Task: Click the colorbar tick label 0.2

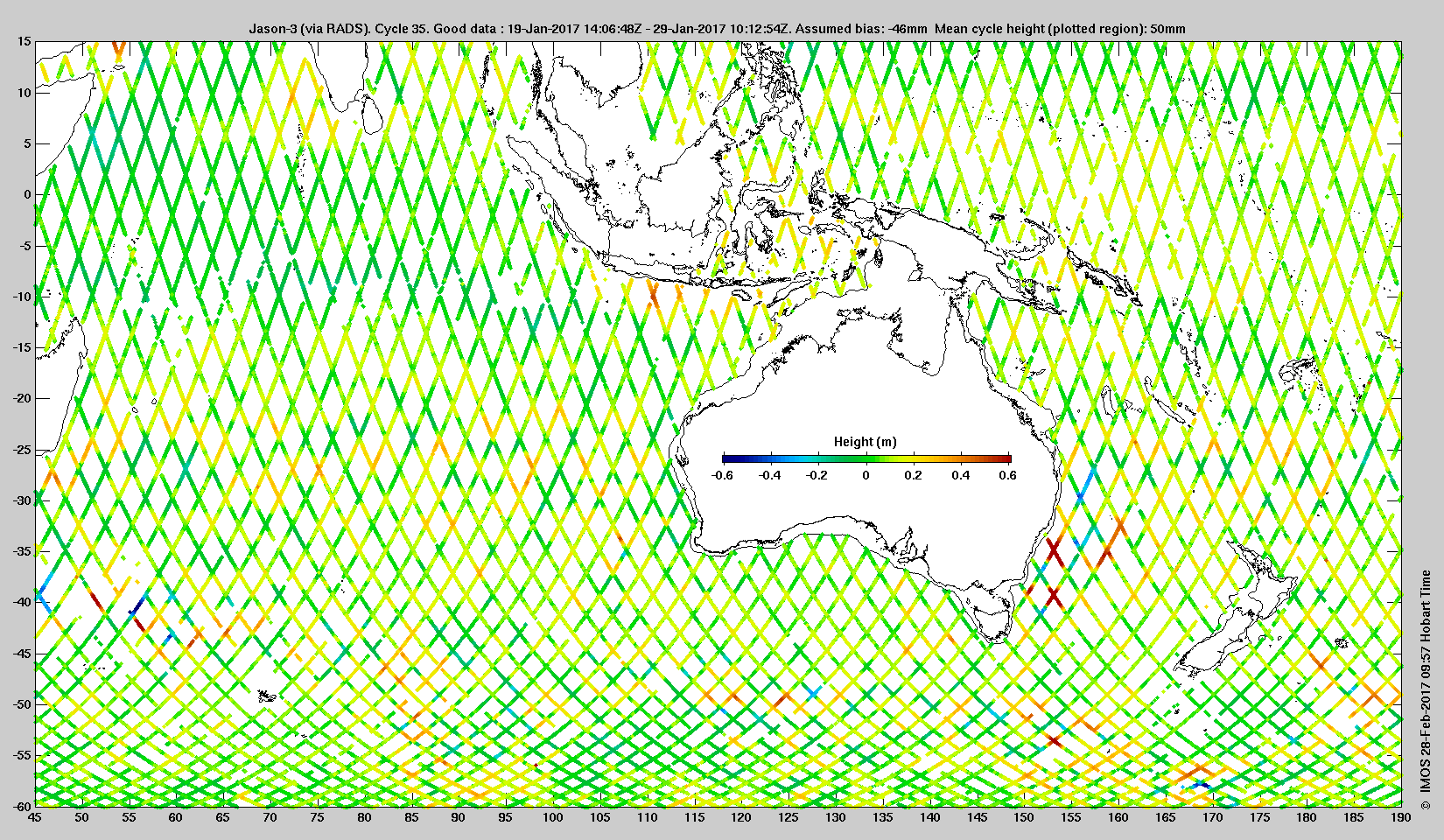Action: point(913,475)
